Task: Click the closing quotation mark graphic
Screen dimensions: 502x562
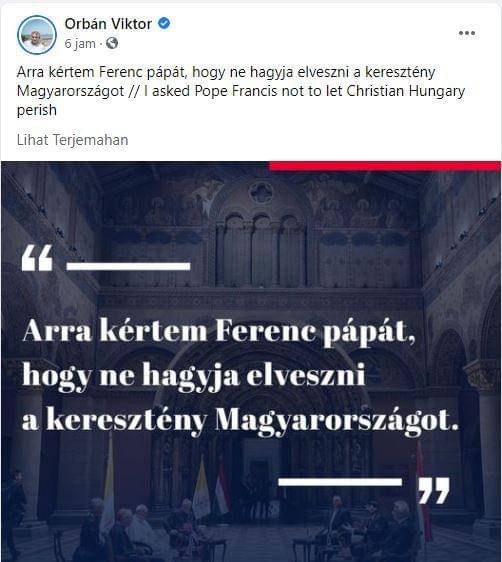Action: click(x=434, y=490)
